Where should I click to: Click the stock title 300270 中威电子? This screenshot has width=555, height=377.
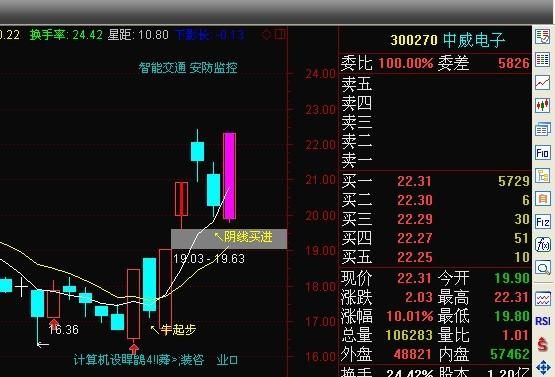(447, 40)
